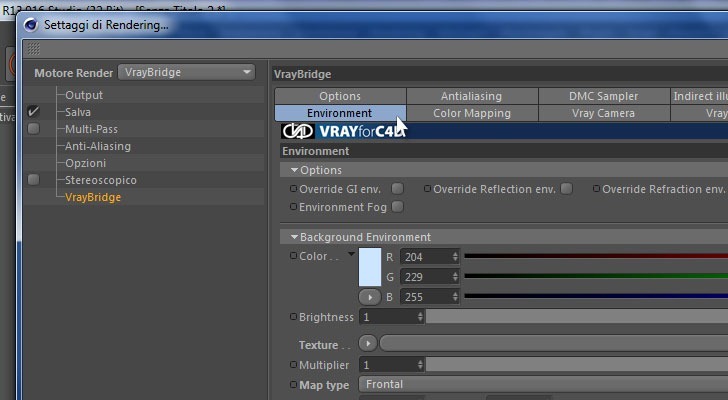Switch to the Indirect illumination tab
728x400 pixels.
click(699, 96)
